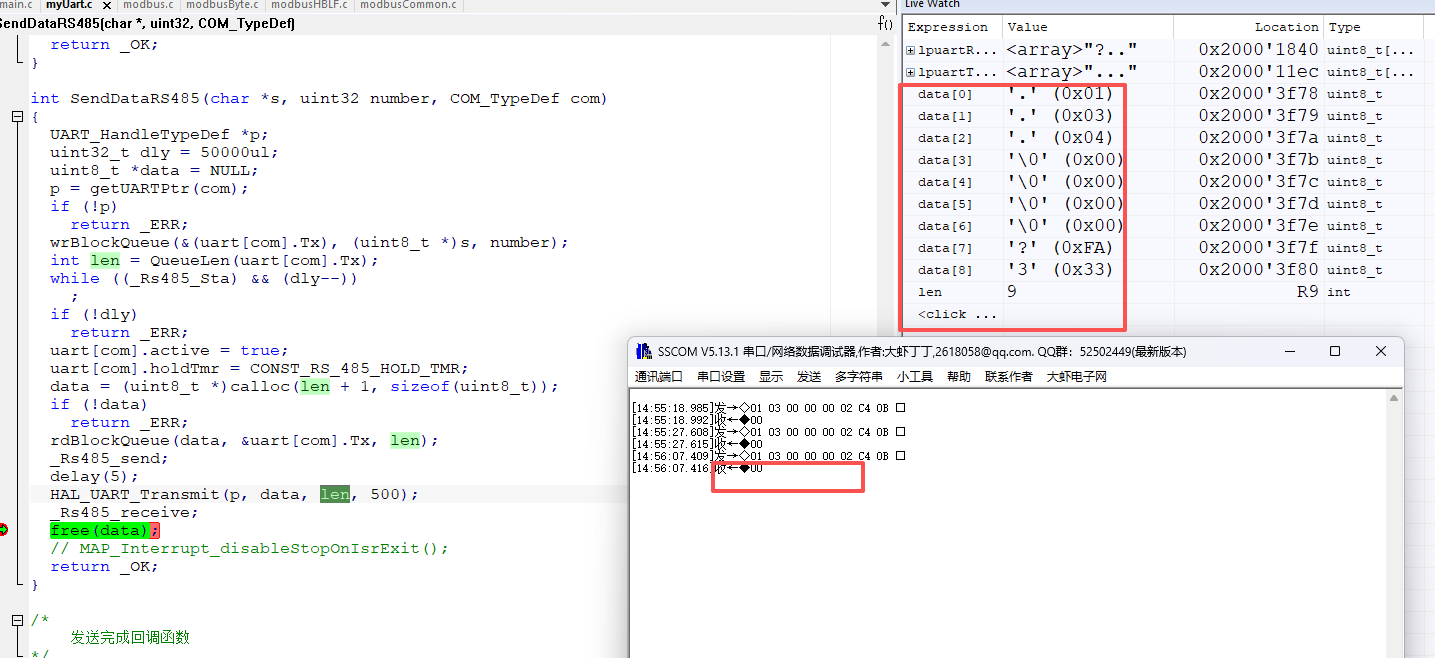Viewport: 1435px width, 658px height.
Task: Open the modbusHBLF.c tab
Action: click(310, 6)
